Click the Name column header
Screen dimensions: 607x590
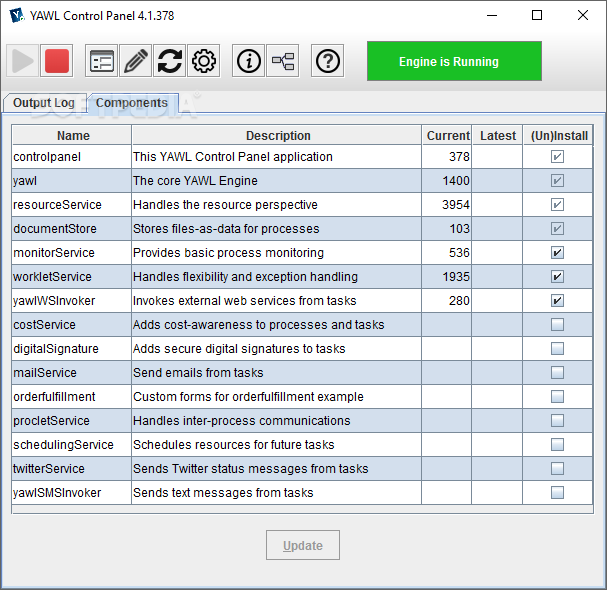[x=72, y=135]
